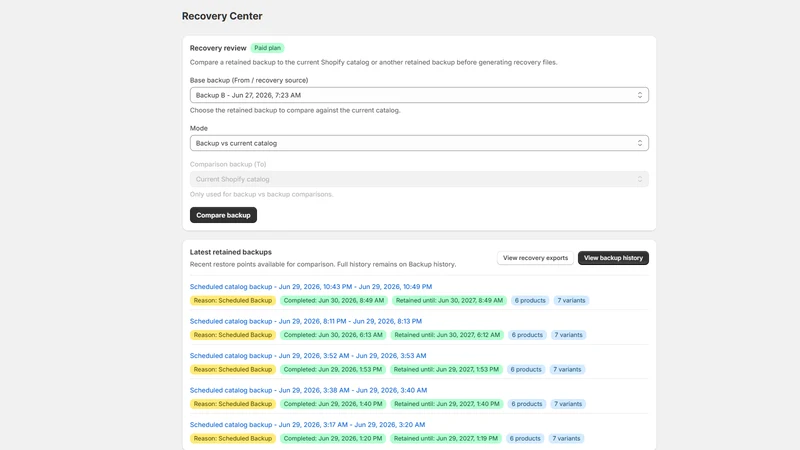Screen dimensions: 800x450
Task: Click 'Completed: Jun 30, 2026, 8:49 AM' tag
Action: coord(334,301)
